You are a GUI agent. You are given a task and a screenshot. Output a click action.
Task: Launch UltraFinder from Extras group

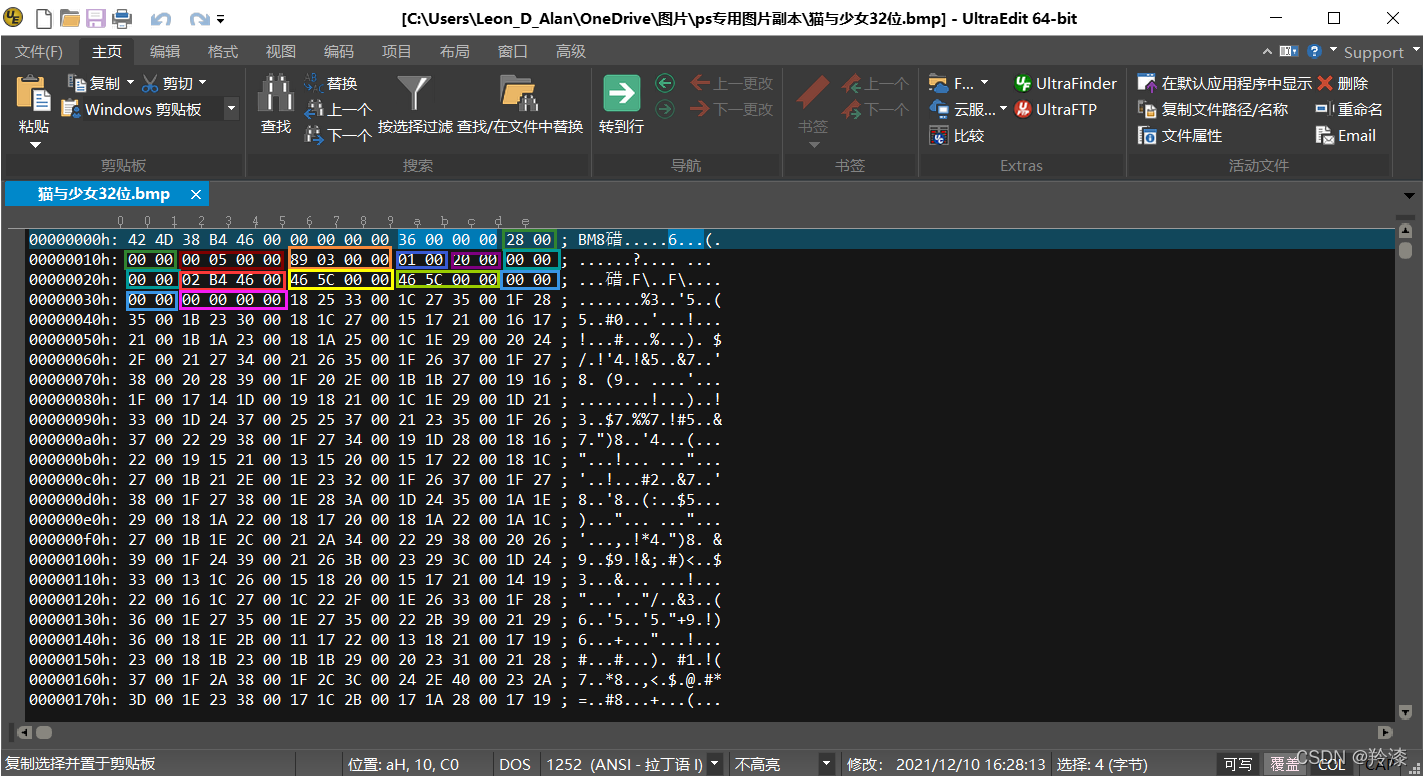tap(1065, 83)
